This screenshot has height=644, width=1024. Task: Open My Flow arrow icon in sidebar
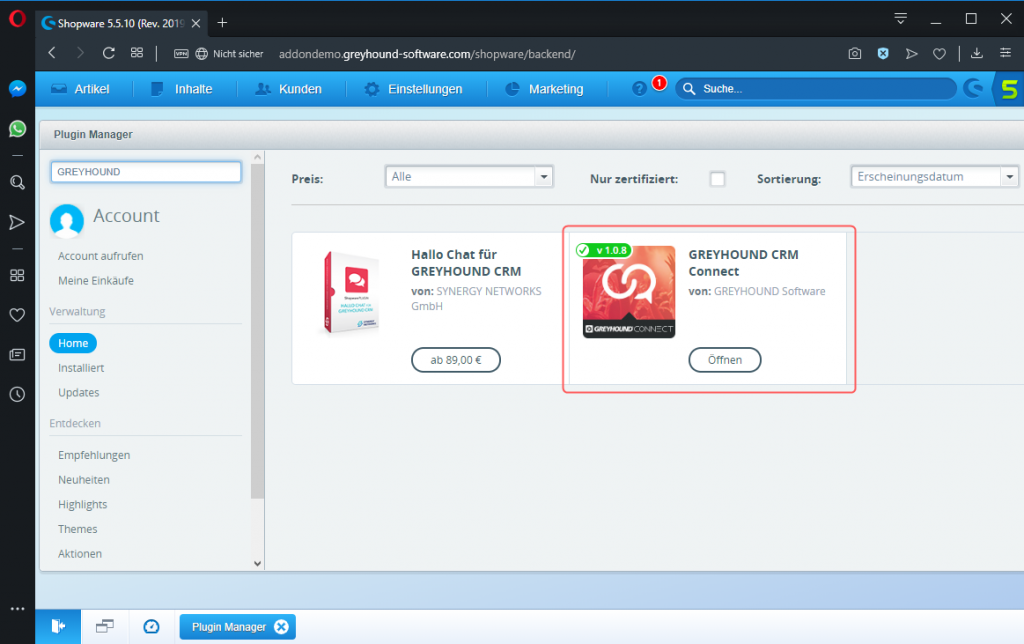click(18, 223)
